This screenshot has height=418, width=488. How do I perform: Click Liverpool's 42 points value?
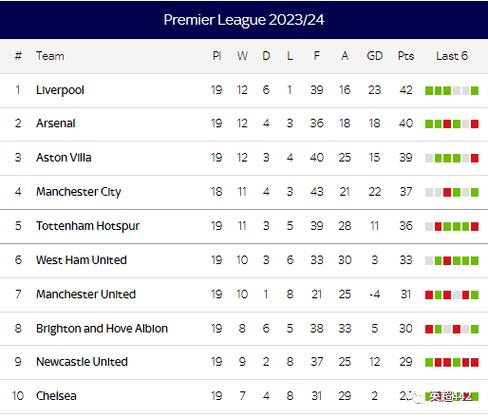[406, 90]
